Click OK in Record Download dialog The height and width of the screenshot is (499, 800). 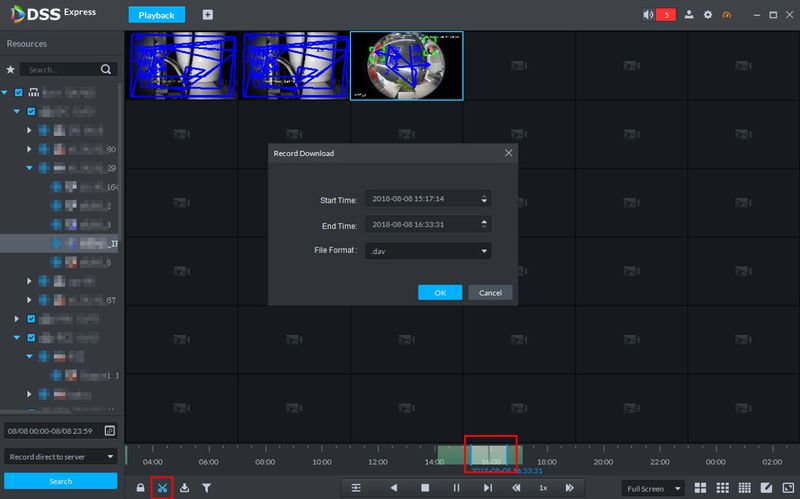[x=440, y=293]
